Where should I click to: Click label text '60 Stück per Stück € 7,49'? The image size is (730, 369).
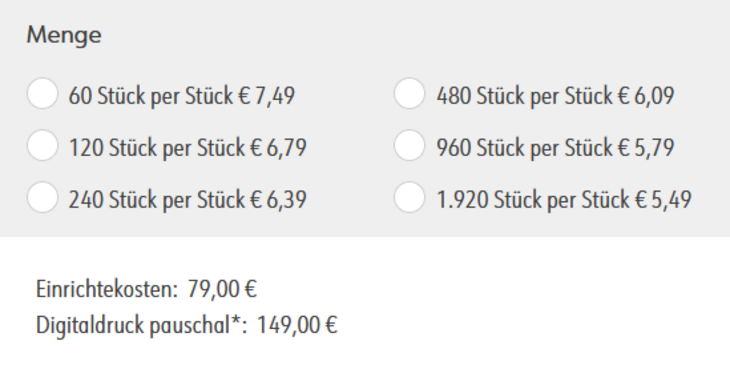(x=182, y=96)
